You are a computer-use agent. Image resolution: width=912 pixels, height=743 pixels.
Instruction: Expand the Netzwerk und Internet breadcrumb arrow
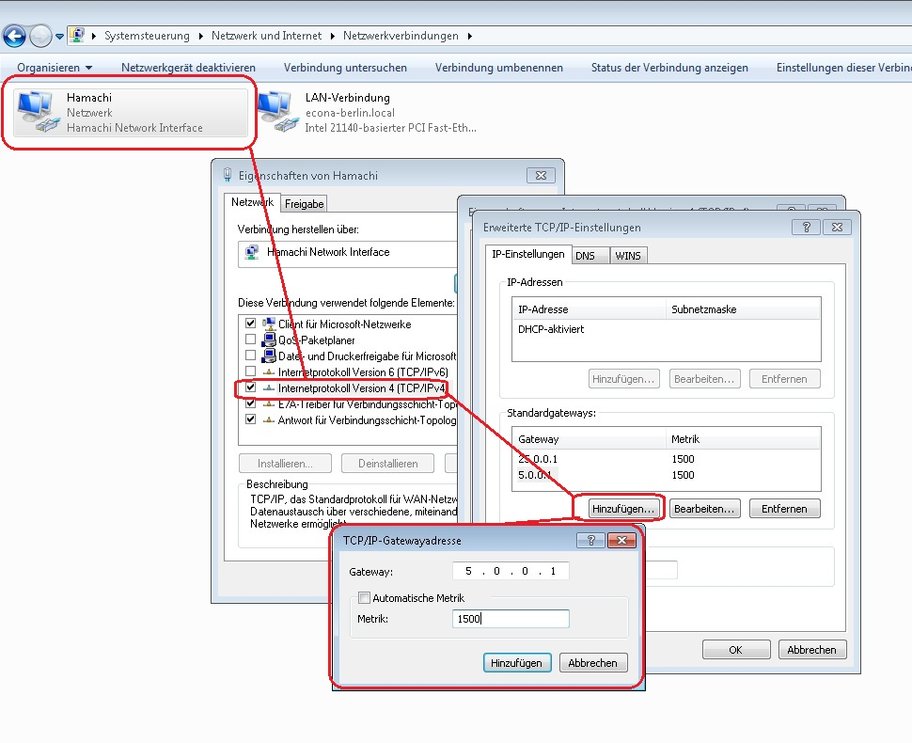tap(333, 36)
